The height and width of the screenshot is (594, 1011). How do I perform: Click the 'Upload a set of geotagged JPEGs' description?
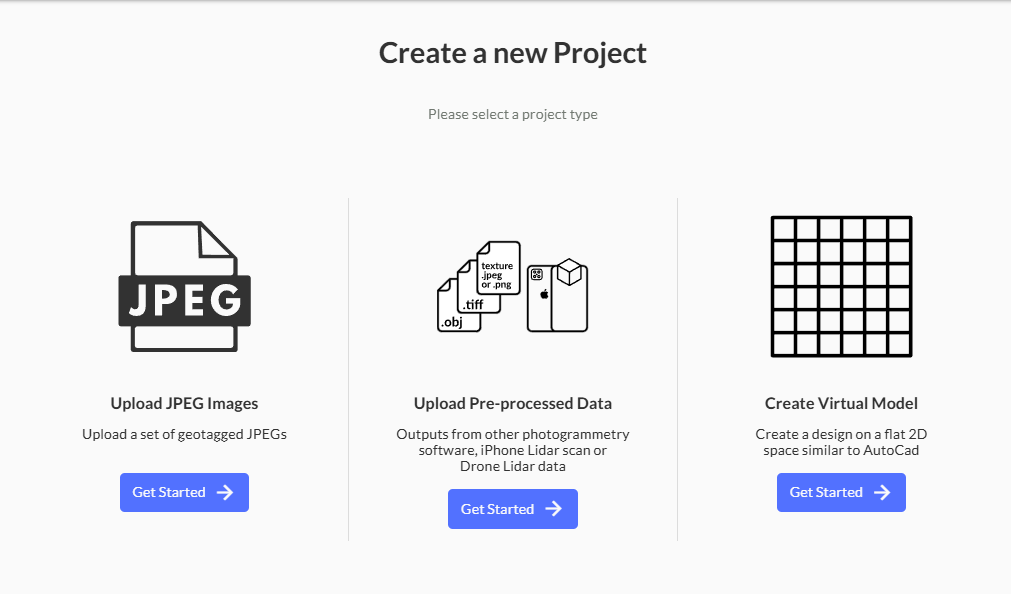click(x=184, y=434)
